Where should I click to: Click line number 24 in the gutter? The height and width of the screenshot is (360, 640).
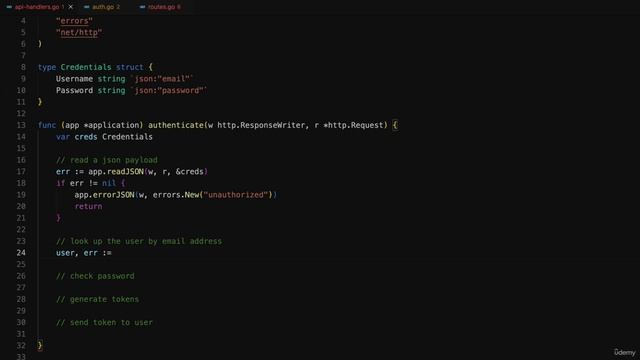pos(21,253)
